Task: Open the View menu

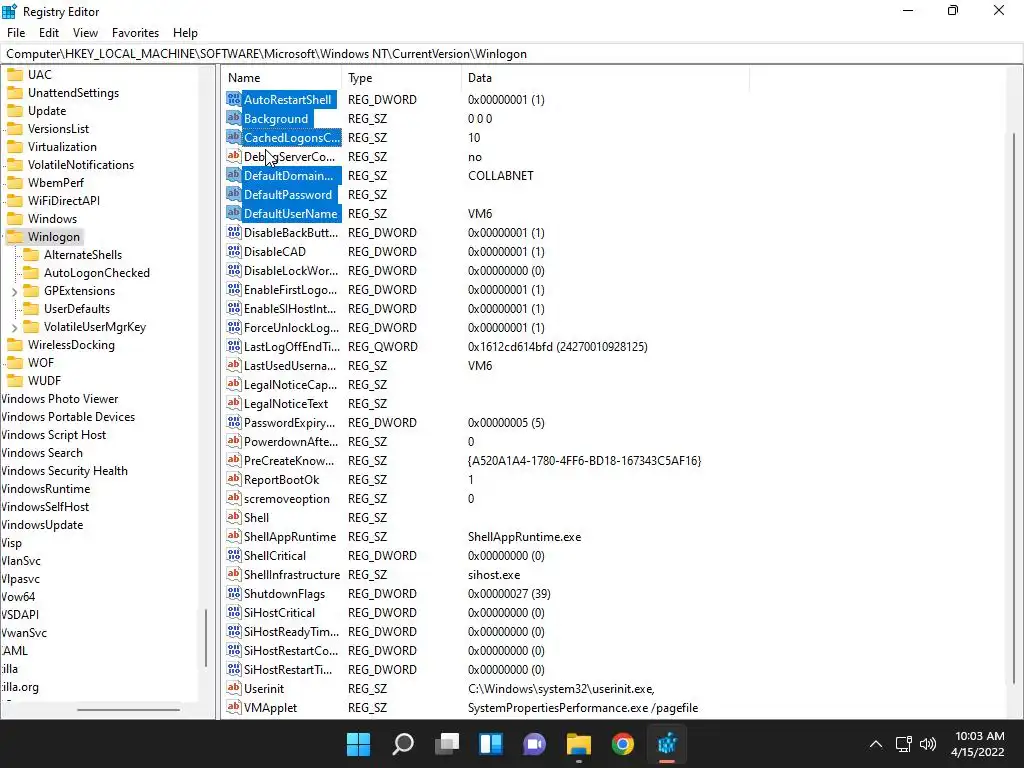Action: click(85, 33)
